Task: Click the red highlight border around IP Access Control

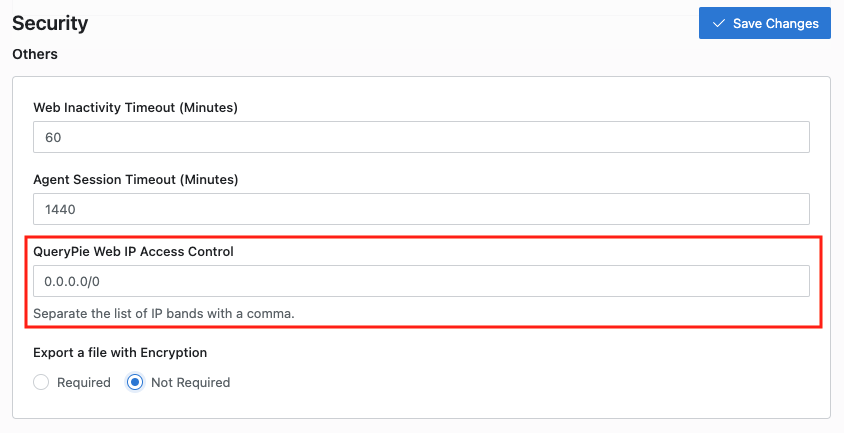Action: 424,236
